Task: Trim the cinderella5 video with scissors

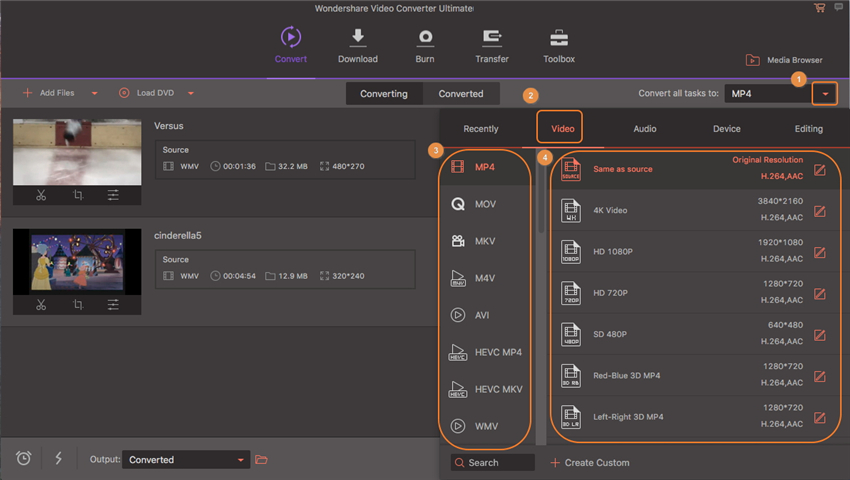Action: click(x=41, y=305)
